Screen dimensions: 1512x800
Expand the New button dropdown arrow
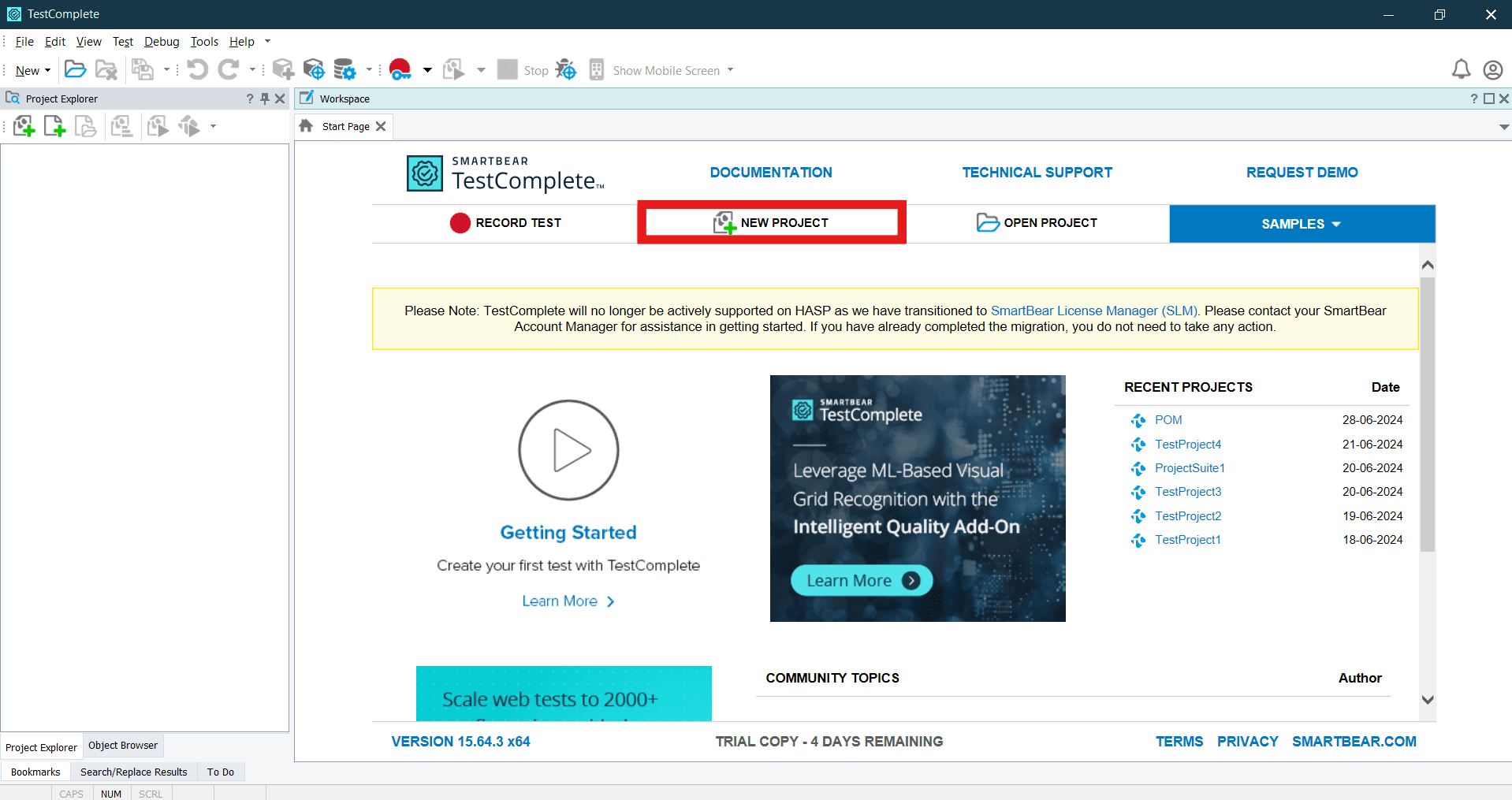[x=46, y=70]
